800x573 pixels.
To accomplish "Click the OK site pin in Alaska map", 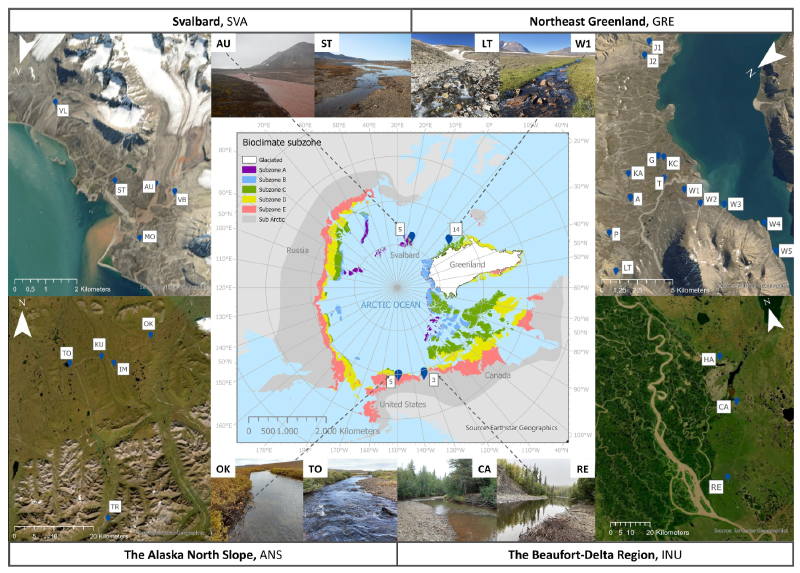I will pos(152,333).
